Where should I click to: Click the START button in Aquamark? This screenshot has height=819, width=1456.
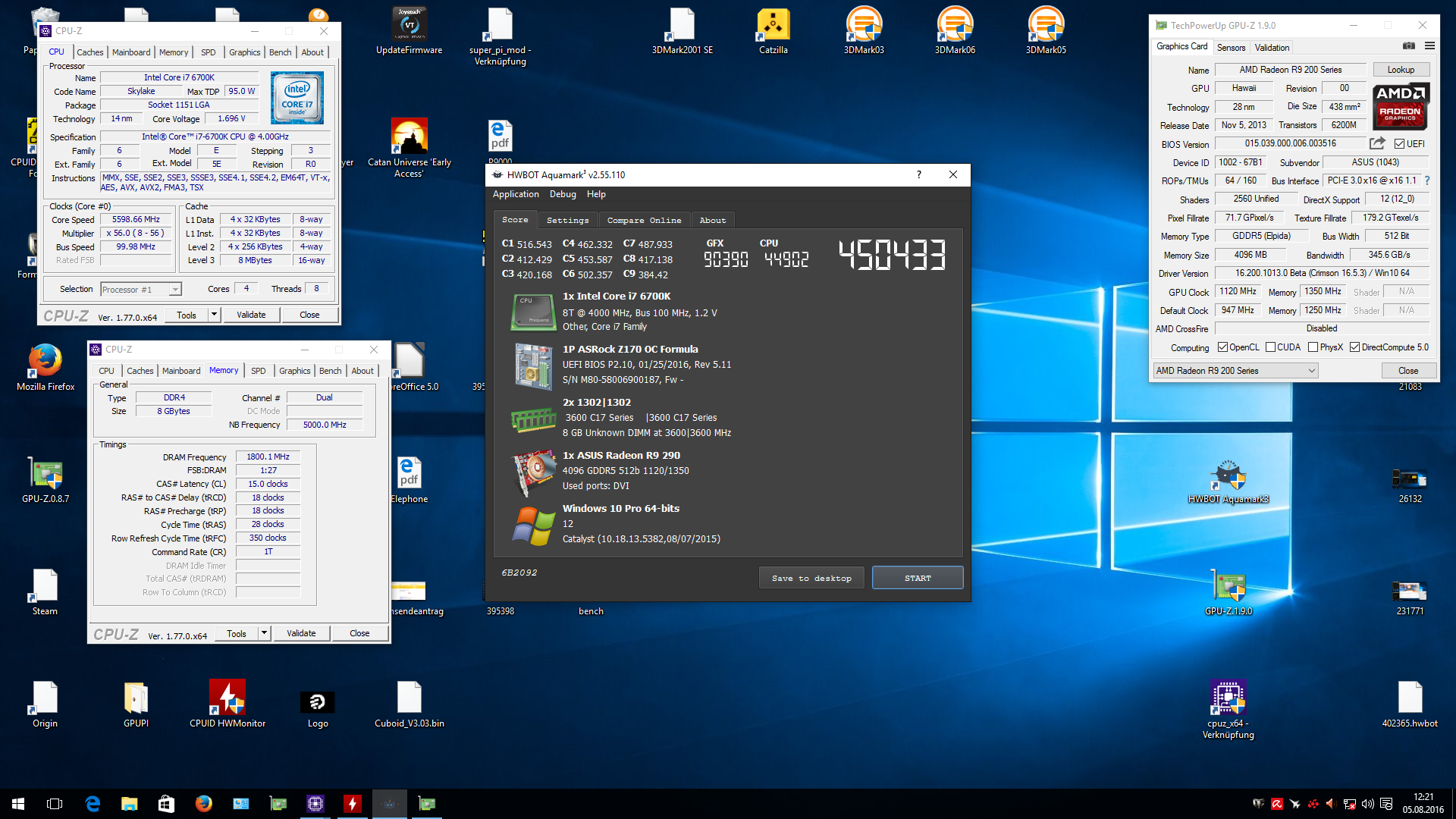click(918, 578)
